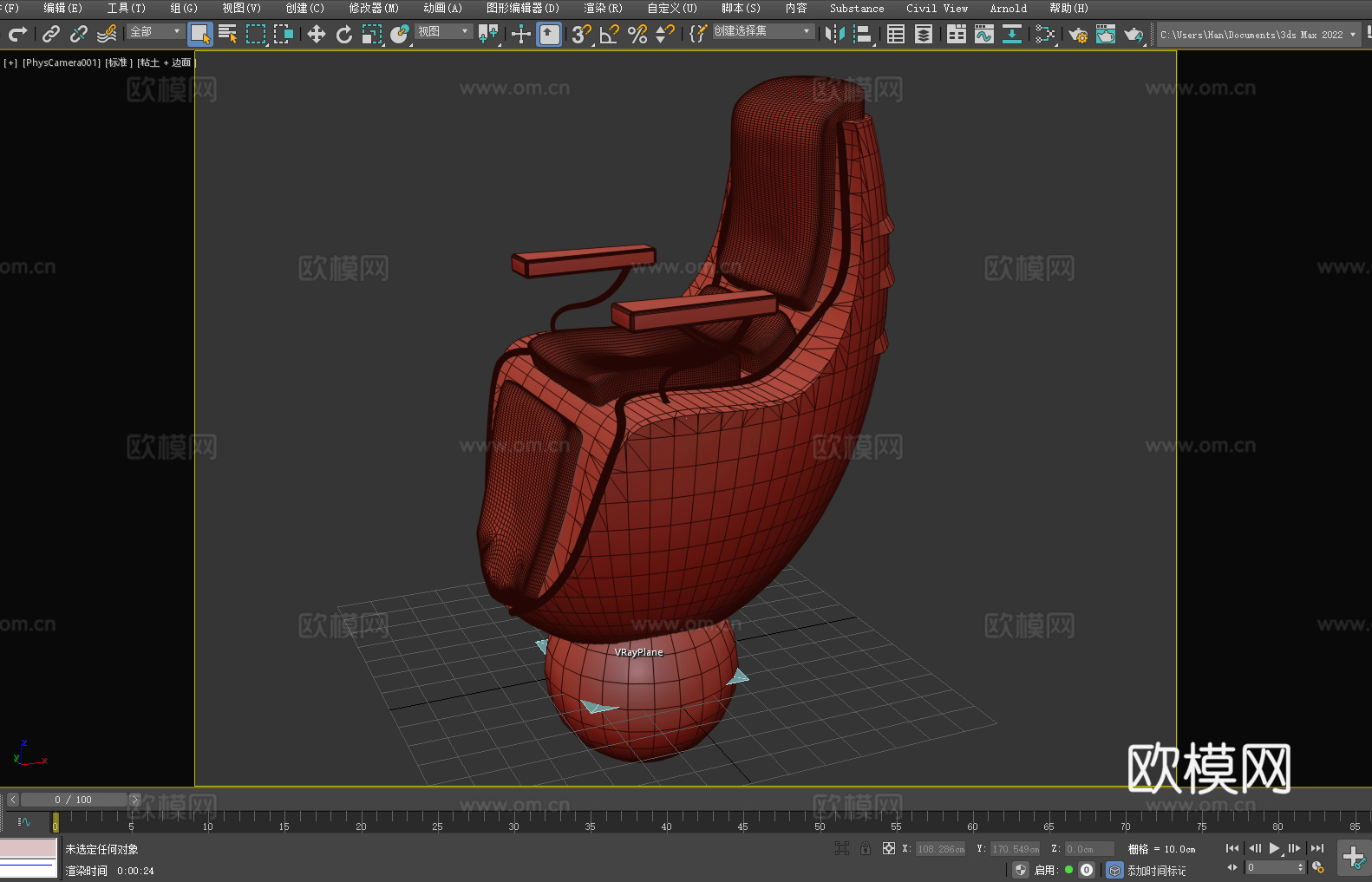The height and width of the screenshot is (882, 1372).
Task: Click the time slider 0 / 100 handle
Action: 74,800
